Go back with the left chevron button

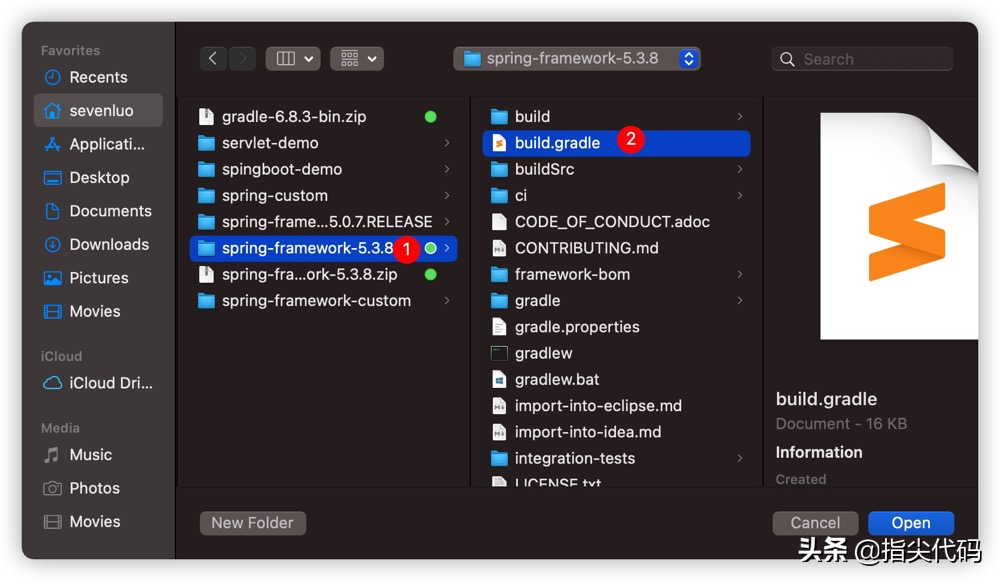[x=213, y=59]
